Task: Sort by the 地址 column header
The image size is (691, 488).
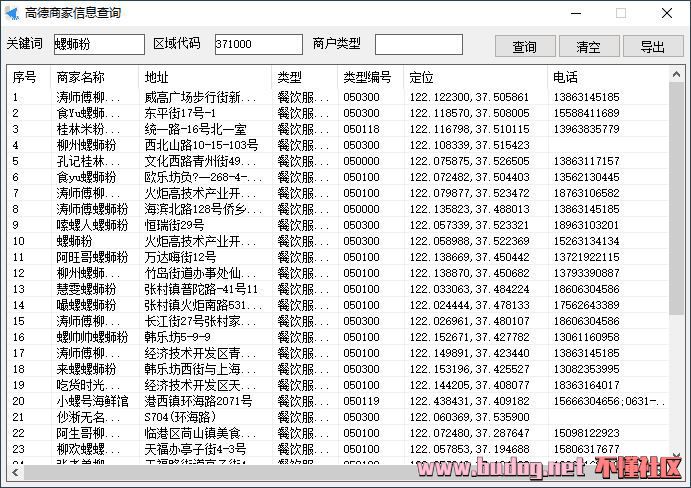Action: point(156,77)
